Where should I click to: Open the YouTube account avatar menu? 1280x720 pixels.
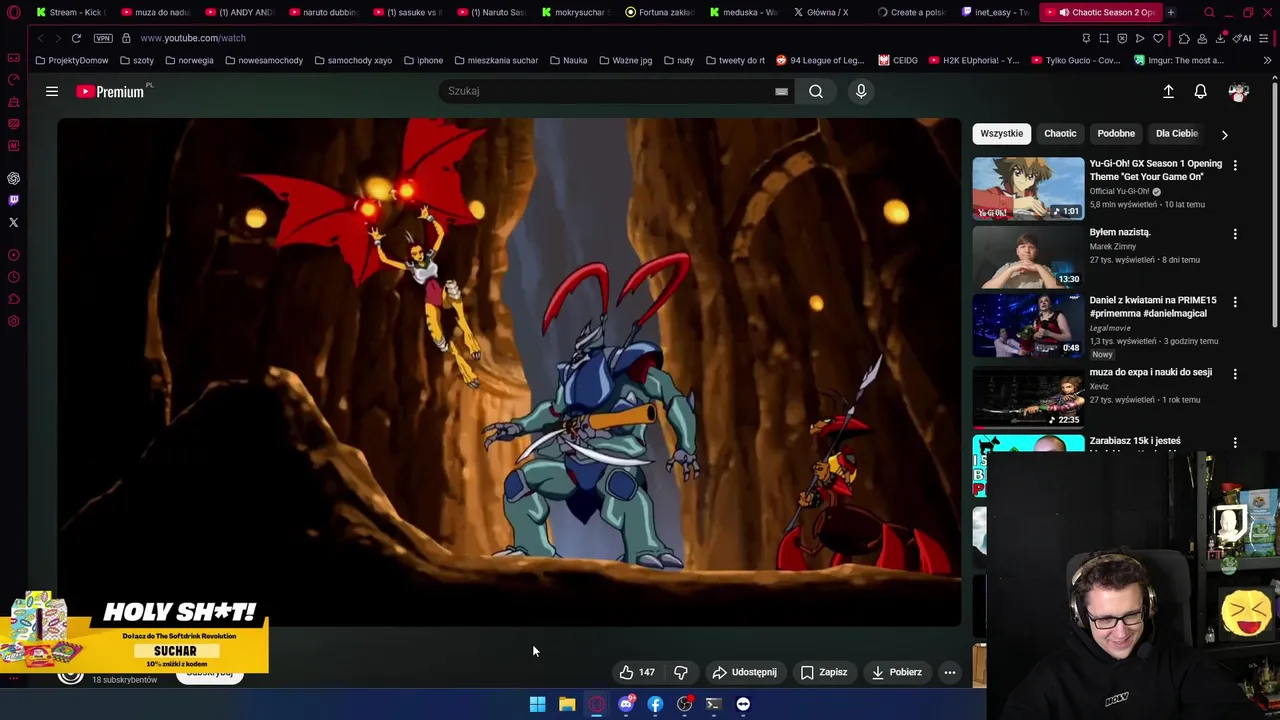pyautogui.click(x=1239, y=91)
